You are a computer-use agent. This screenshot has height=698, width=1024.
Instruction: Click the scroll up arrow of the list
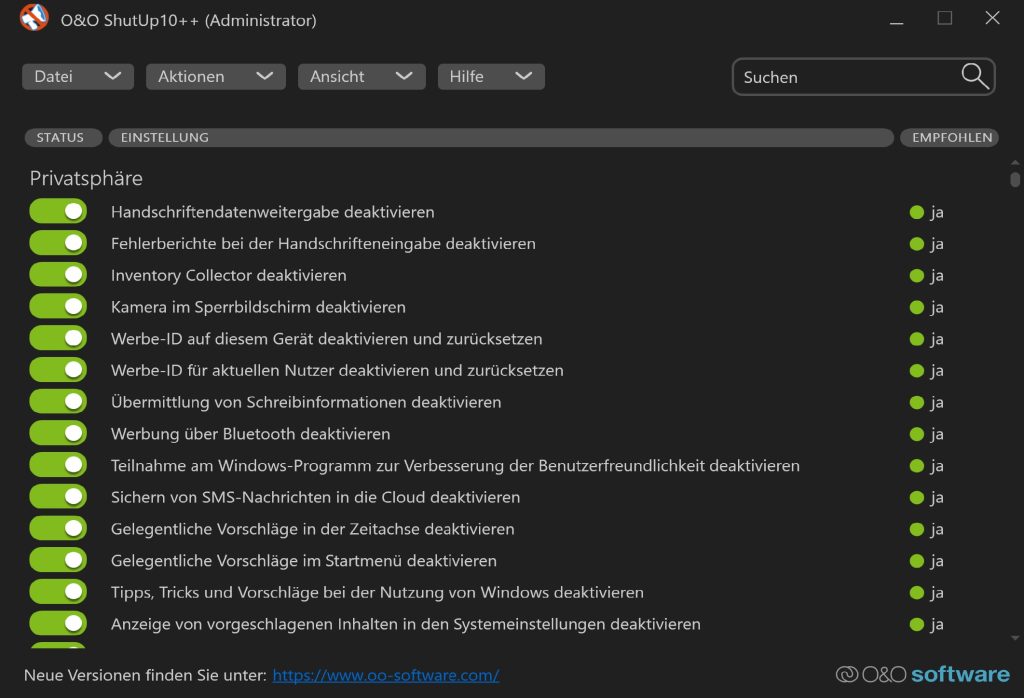coord(1014,162)
